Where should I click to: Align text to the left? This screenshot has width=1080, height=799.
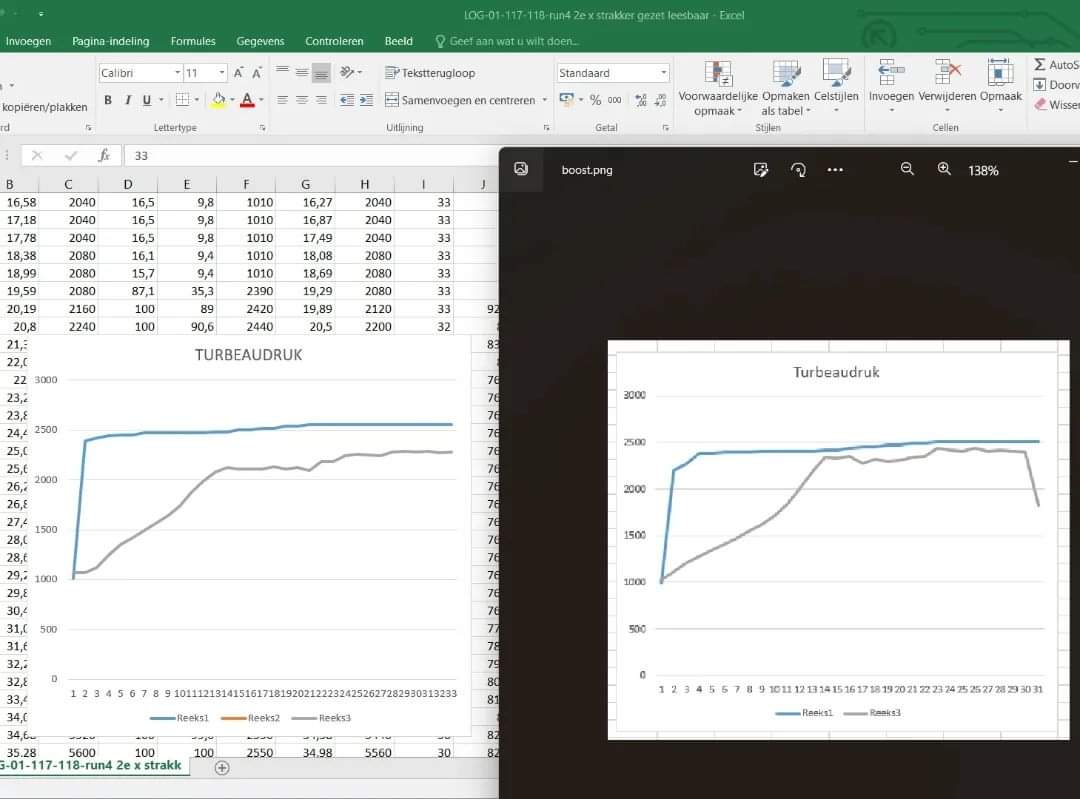click(x=282, y=100)
